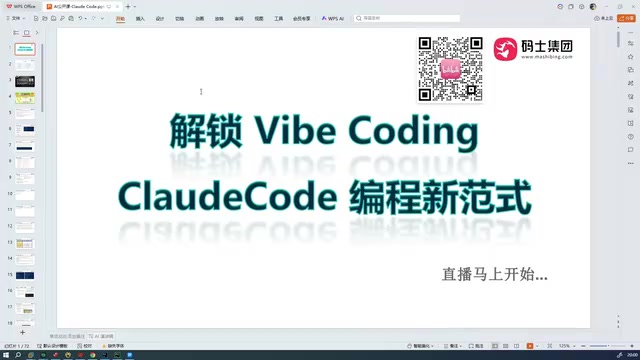The height and width of the screenshot is (360, 640).
Task: Click the zoom slider track
Action: click(x=608, y=346)
